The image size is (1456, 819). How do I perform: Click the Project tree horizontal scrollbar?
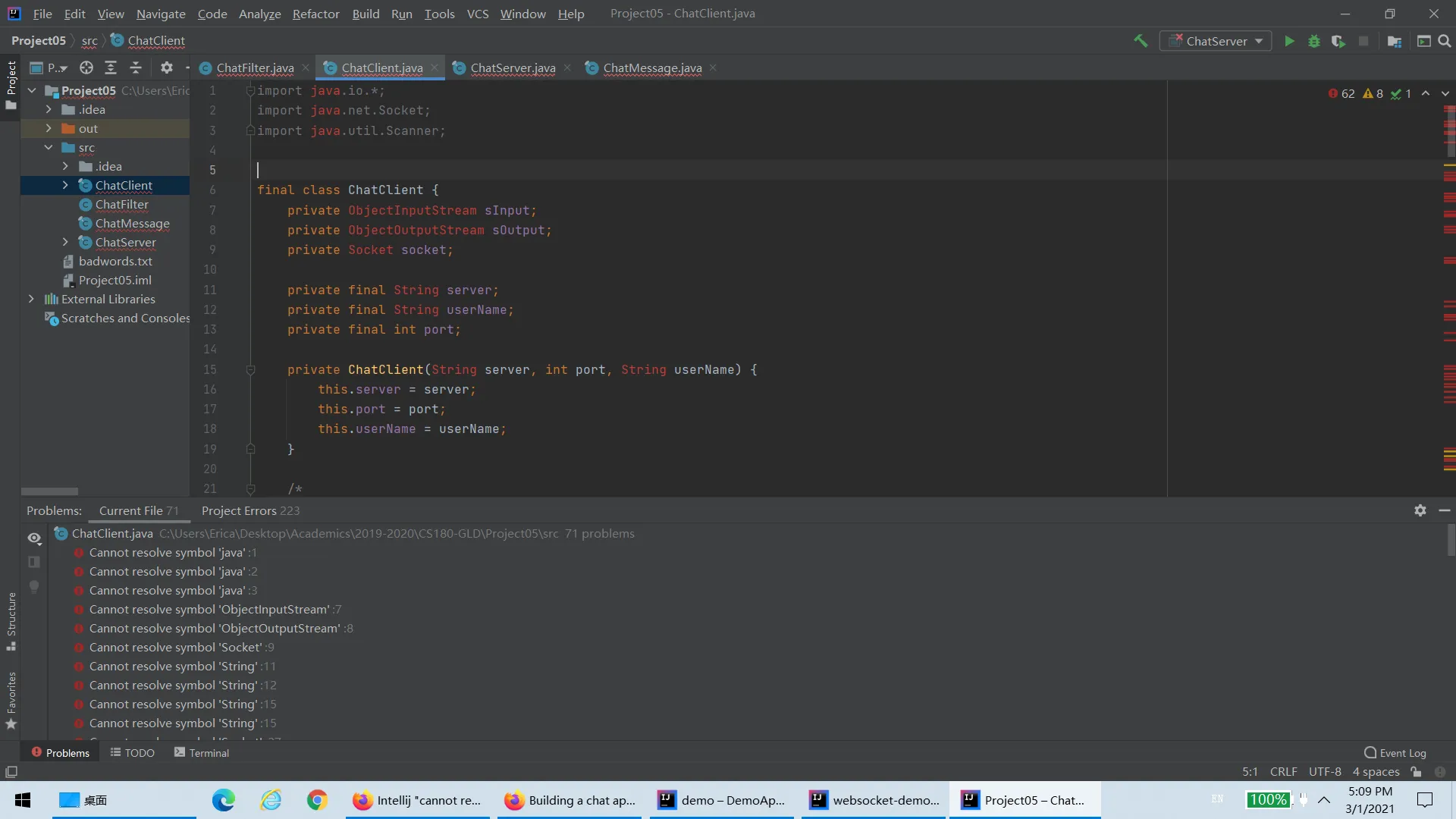click(49, 491)
